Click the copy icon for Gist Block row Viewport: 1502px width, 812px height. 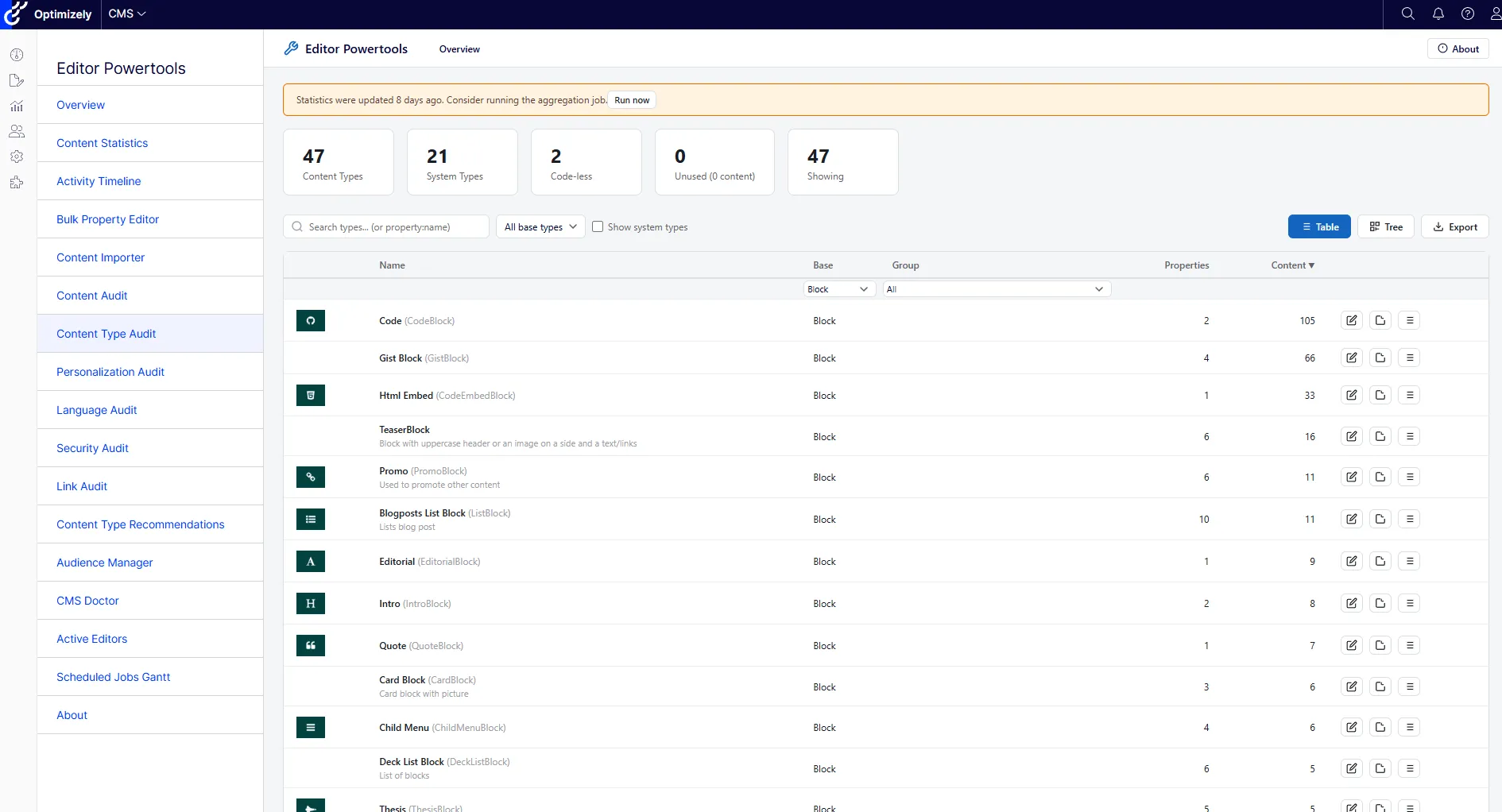pyautogui.click(x=1380, y=358)
